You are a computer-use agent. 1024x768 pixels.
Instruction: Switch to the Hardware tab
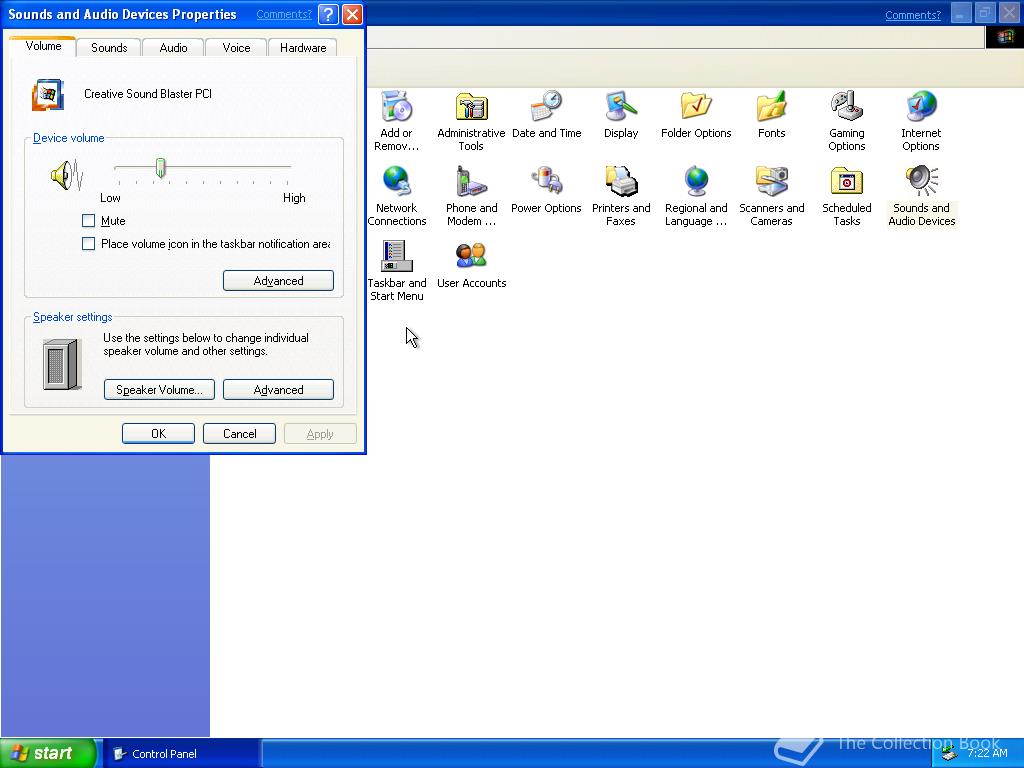(x=303, y=48)
